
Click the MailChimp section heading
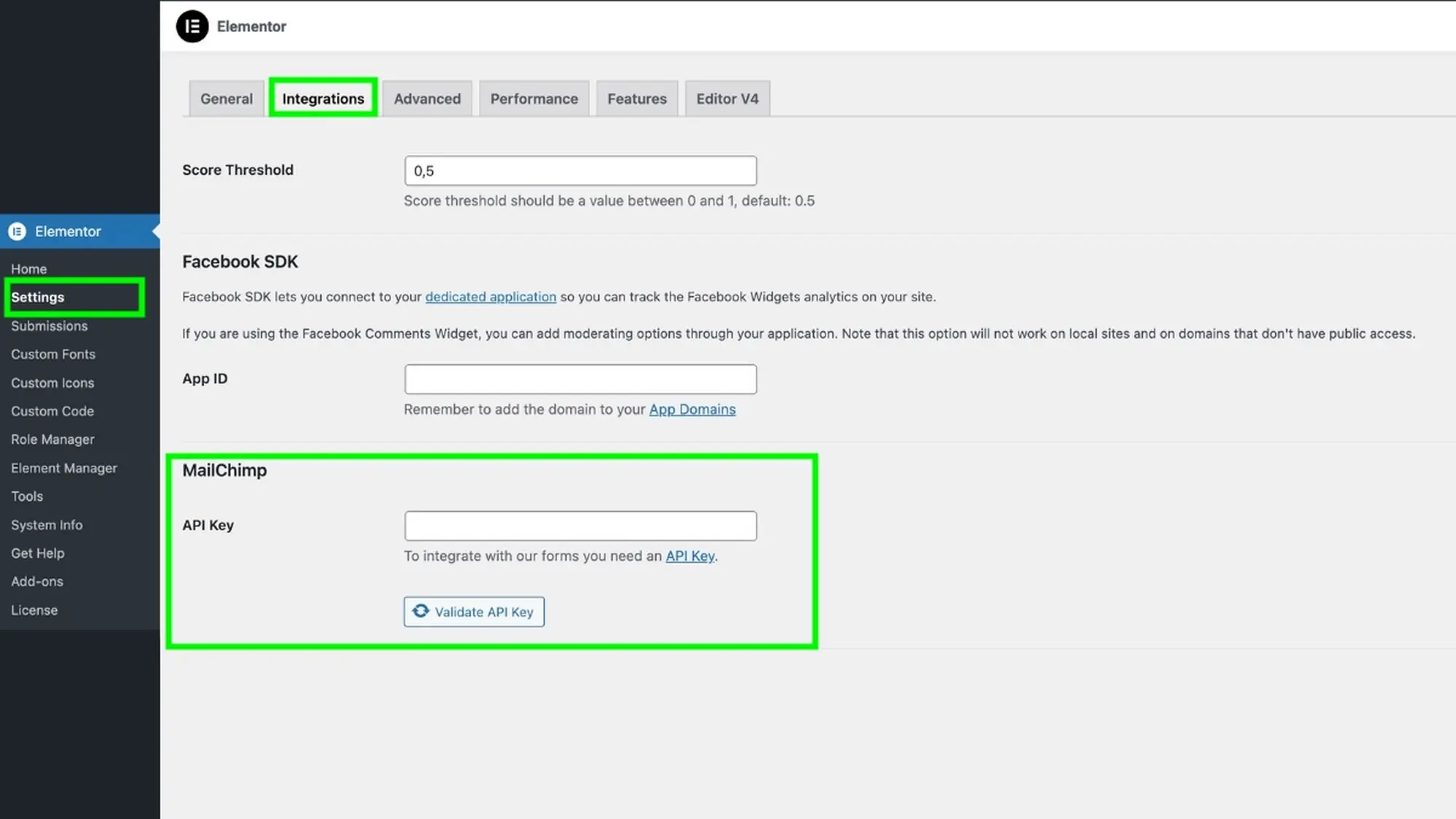tap(225, 470)
